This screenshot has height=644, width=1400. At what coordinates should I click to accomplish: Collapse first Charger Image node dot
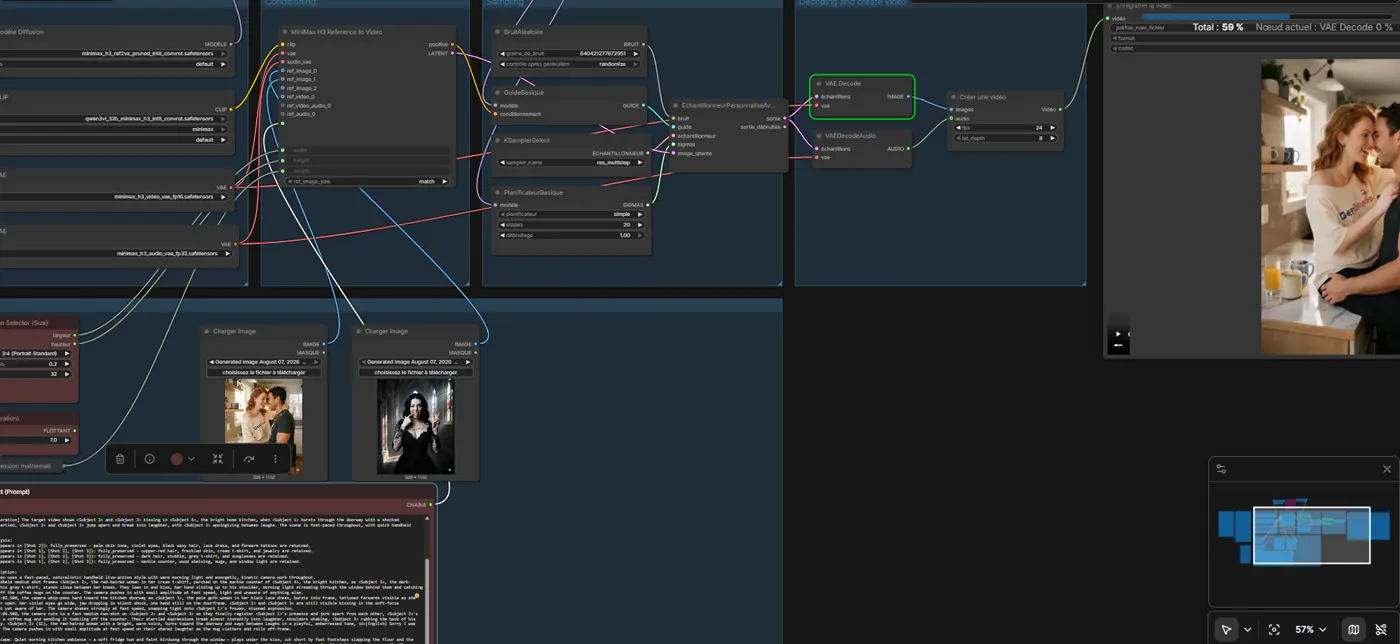[x=207, y=331]
